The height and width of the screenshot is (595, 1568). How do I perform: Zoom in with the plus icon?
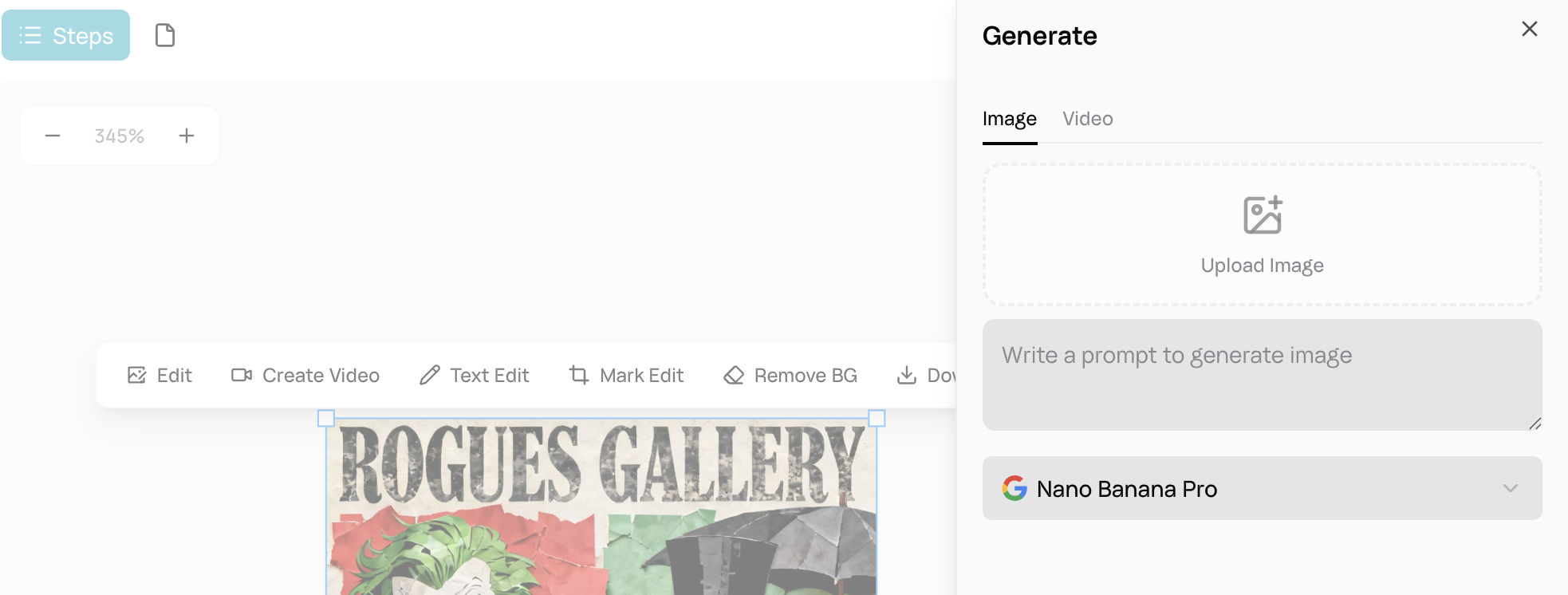point(187,136)
